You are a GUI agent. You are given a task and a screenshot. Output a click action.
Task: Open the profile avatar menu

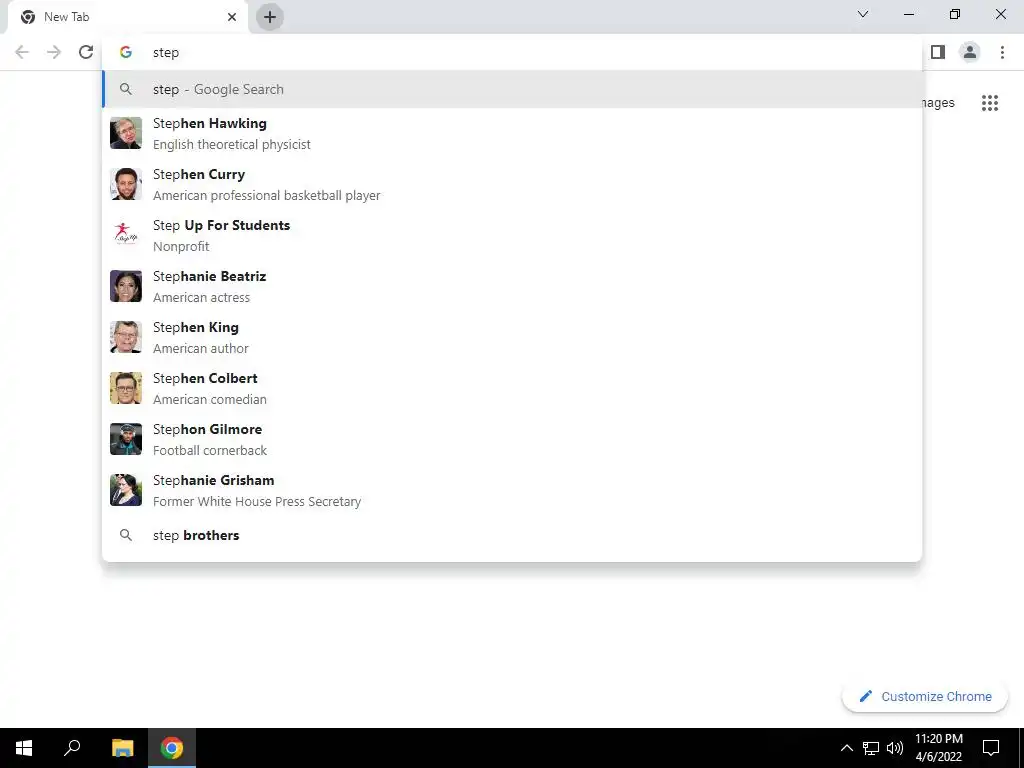click(x=970, y=52)
